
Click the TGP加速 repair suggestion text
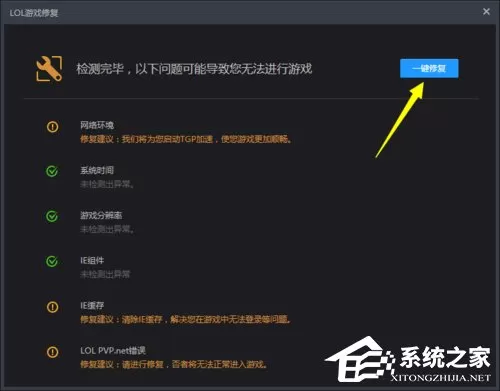point(186,139)
